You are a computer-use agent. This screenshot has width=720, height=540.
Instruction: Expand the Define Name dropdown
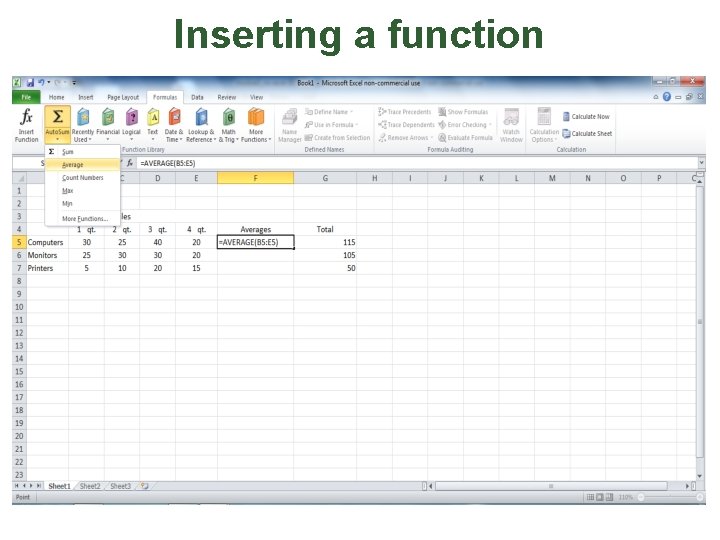click(351, 112)
